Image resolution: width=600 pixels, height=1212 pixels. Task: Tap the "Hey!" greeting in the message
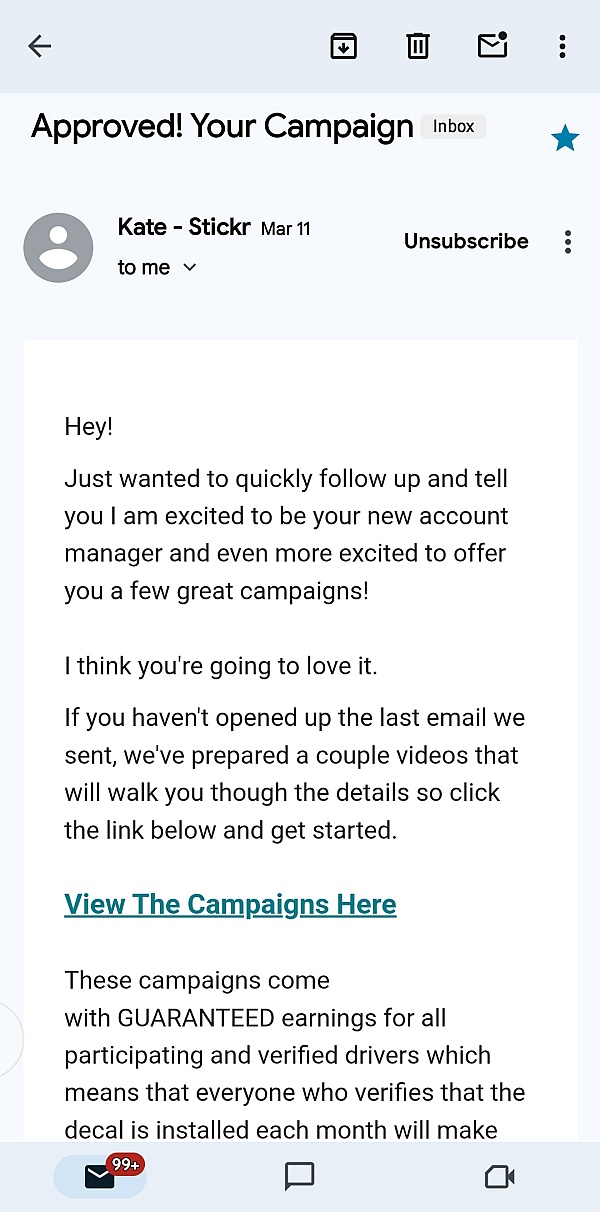[x=89, y=427]
